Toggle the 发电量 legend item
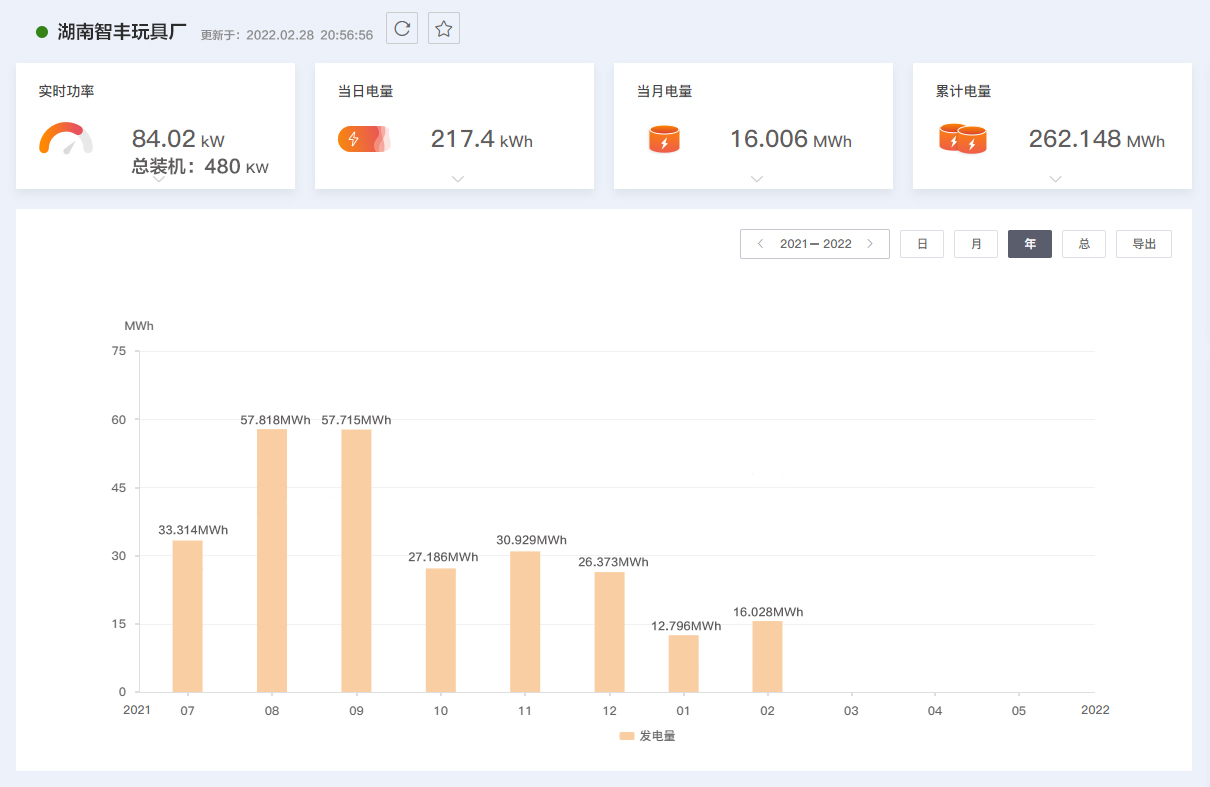Image resolution: width=1210 pixels, height=787 pixels. click(647, 735)
